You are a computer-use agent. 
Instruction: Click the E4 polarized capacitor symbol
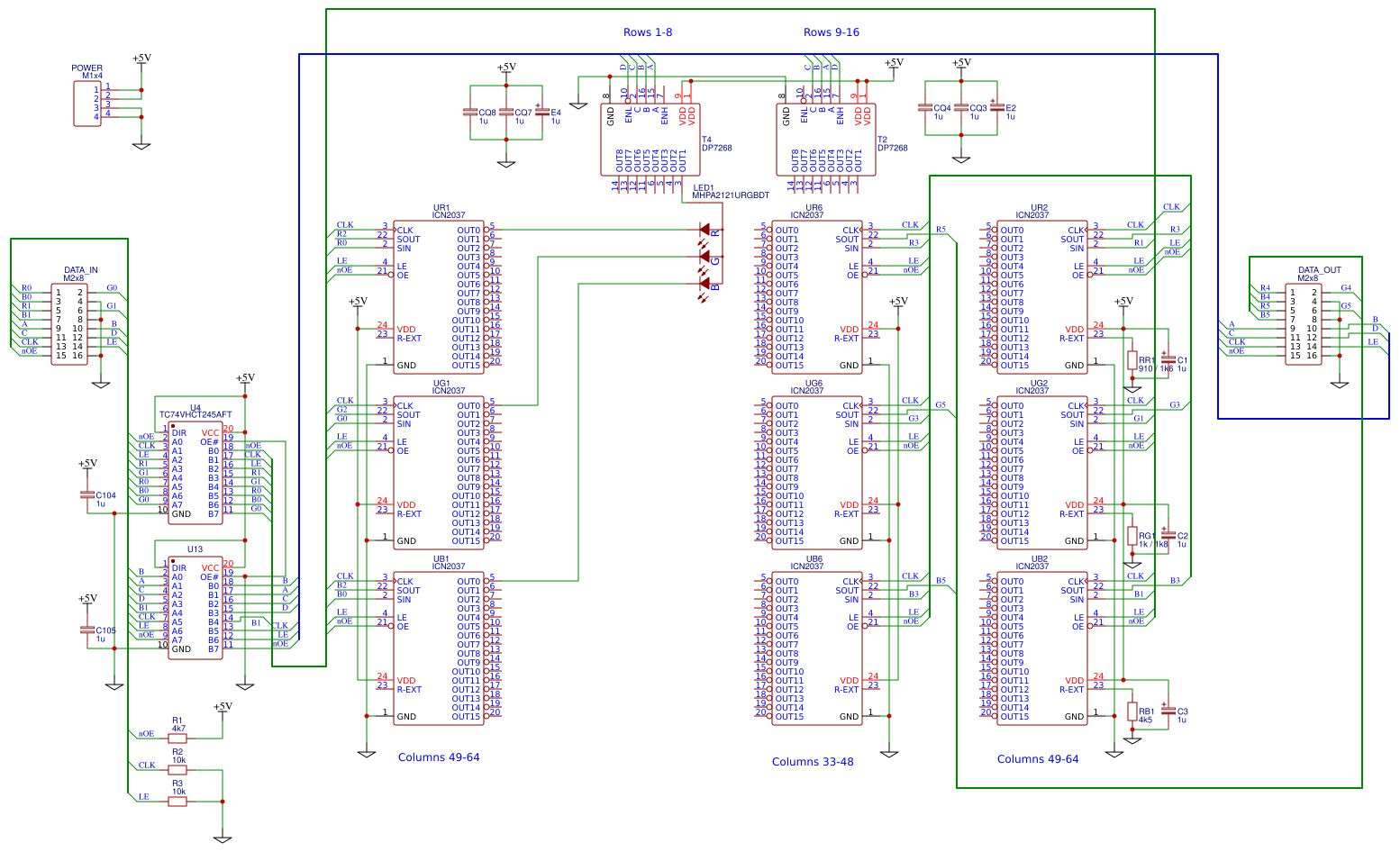point(541,113)
